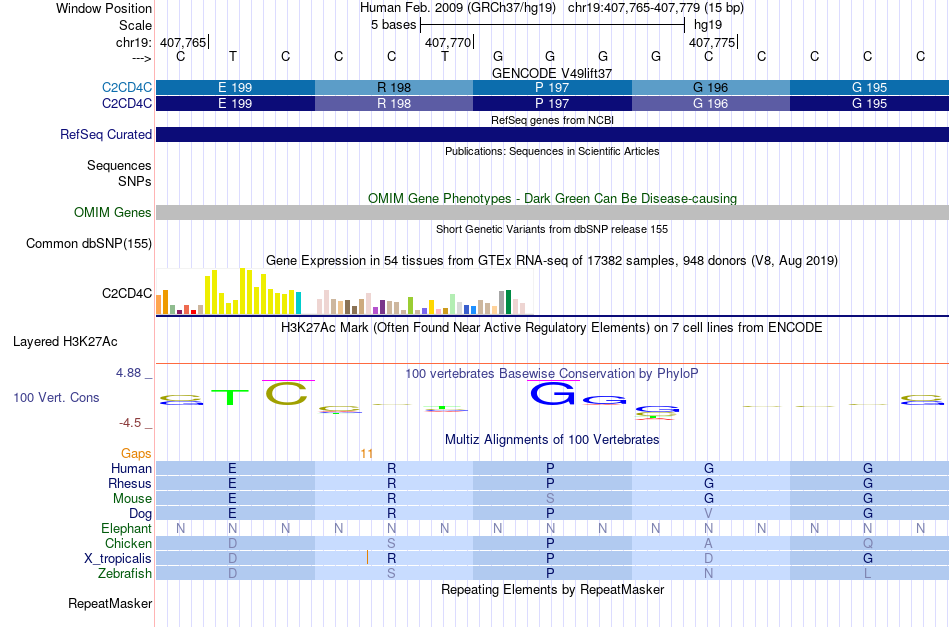
Task: Click the Chicken Q amino acid cell
Action: click(868, 543)
